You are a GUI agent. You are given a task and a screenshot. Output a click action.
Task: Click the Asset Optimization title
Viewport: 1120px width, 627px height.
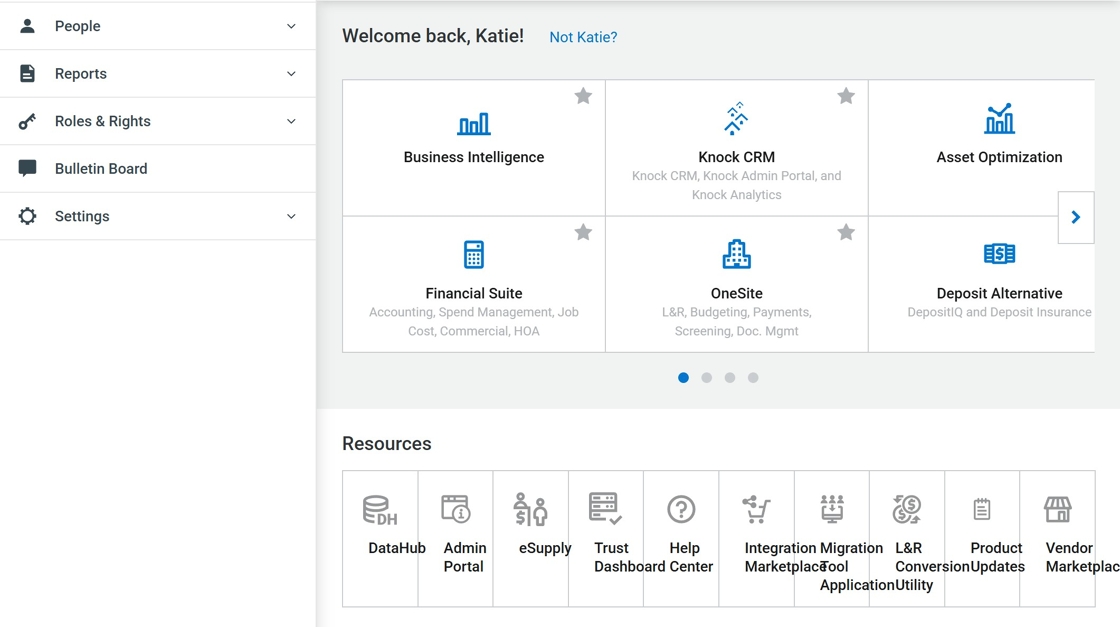pyautogui.click(x=999, y=157)
